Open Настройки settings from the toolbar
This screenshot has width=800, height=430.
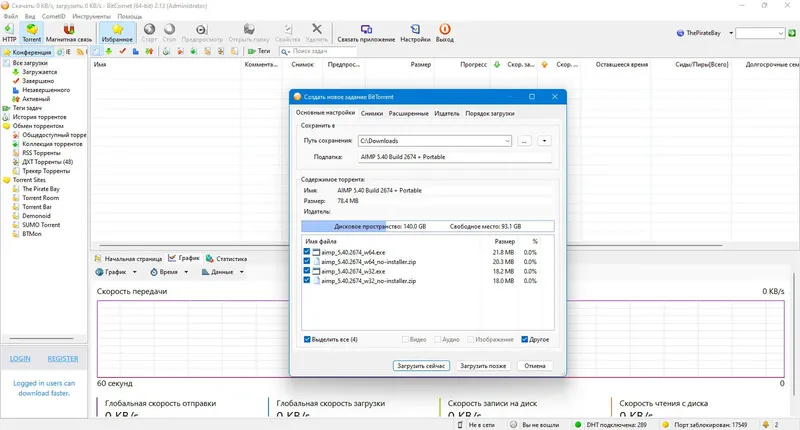[x=415, y=33]
